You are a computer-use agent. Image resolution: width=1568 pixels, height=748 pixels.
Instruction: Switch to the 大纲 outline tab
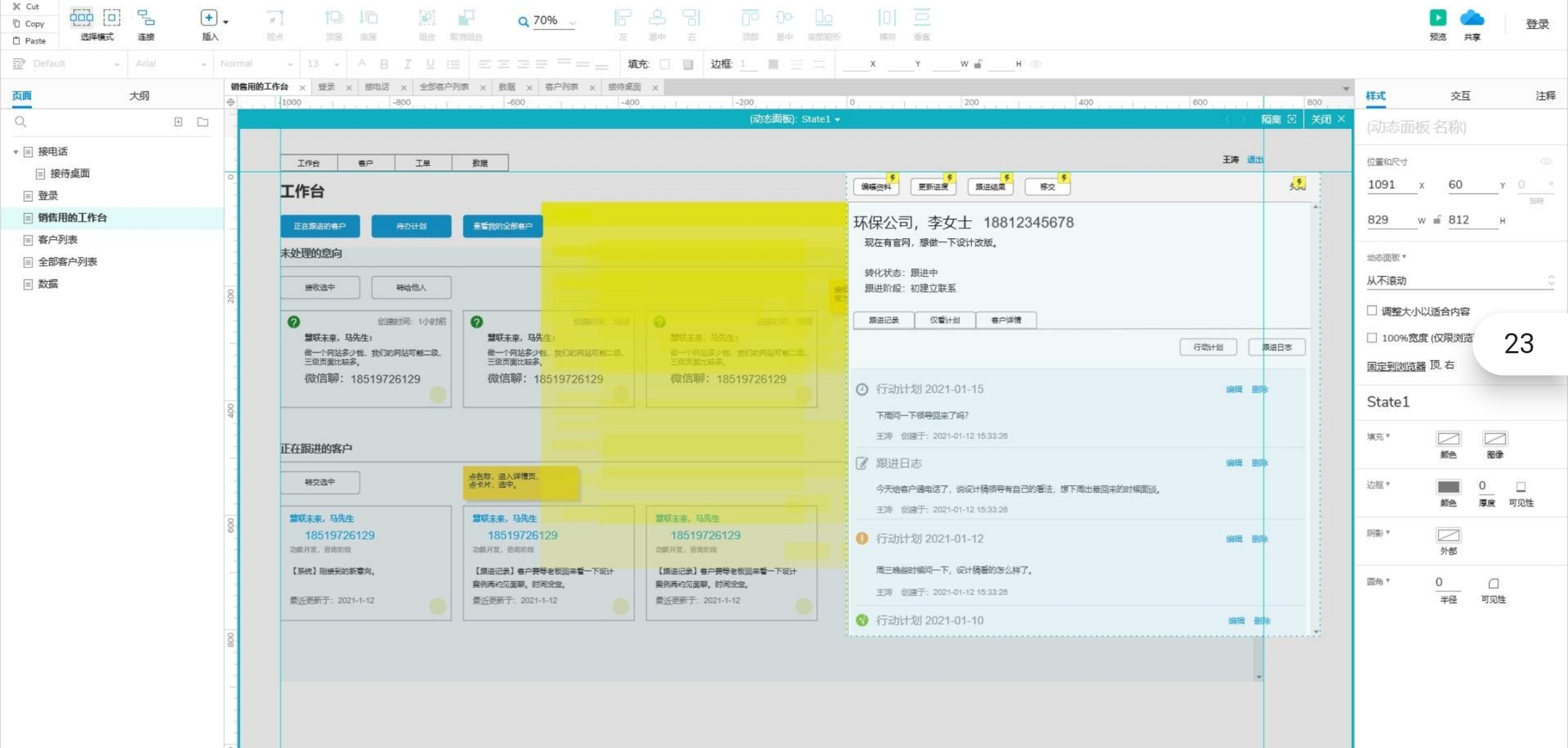click(139, 96)
